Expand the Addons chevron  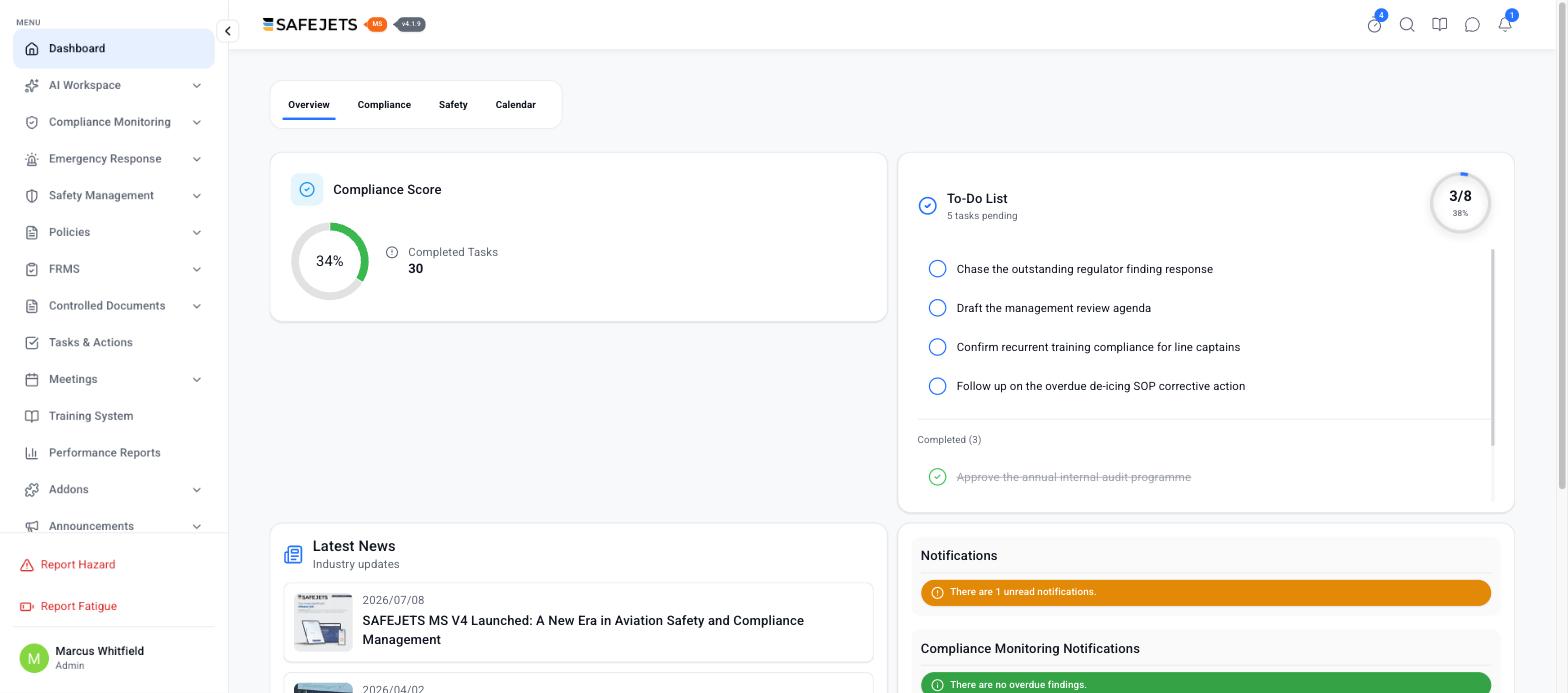click(x=197, y=490)
